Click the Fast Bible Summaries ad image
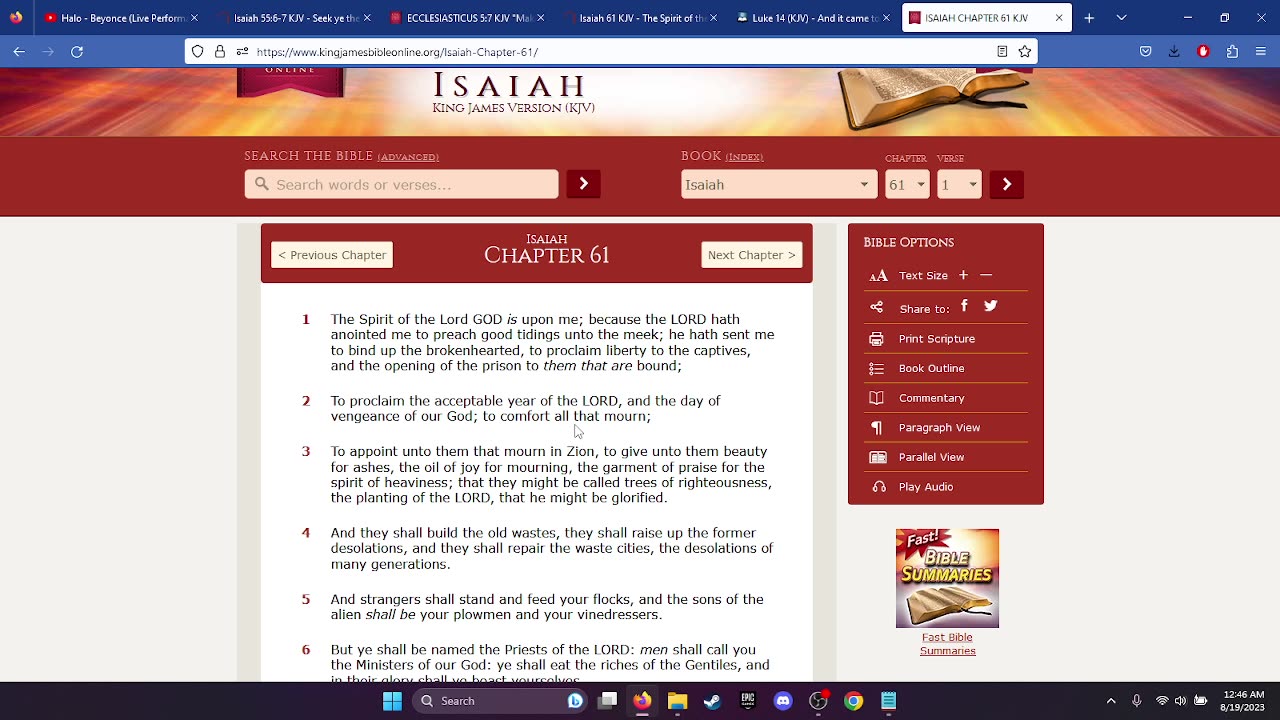Image resolution: width=1280 pixels, height=720 pixels. click(x=947, y=578)
